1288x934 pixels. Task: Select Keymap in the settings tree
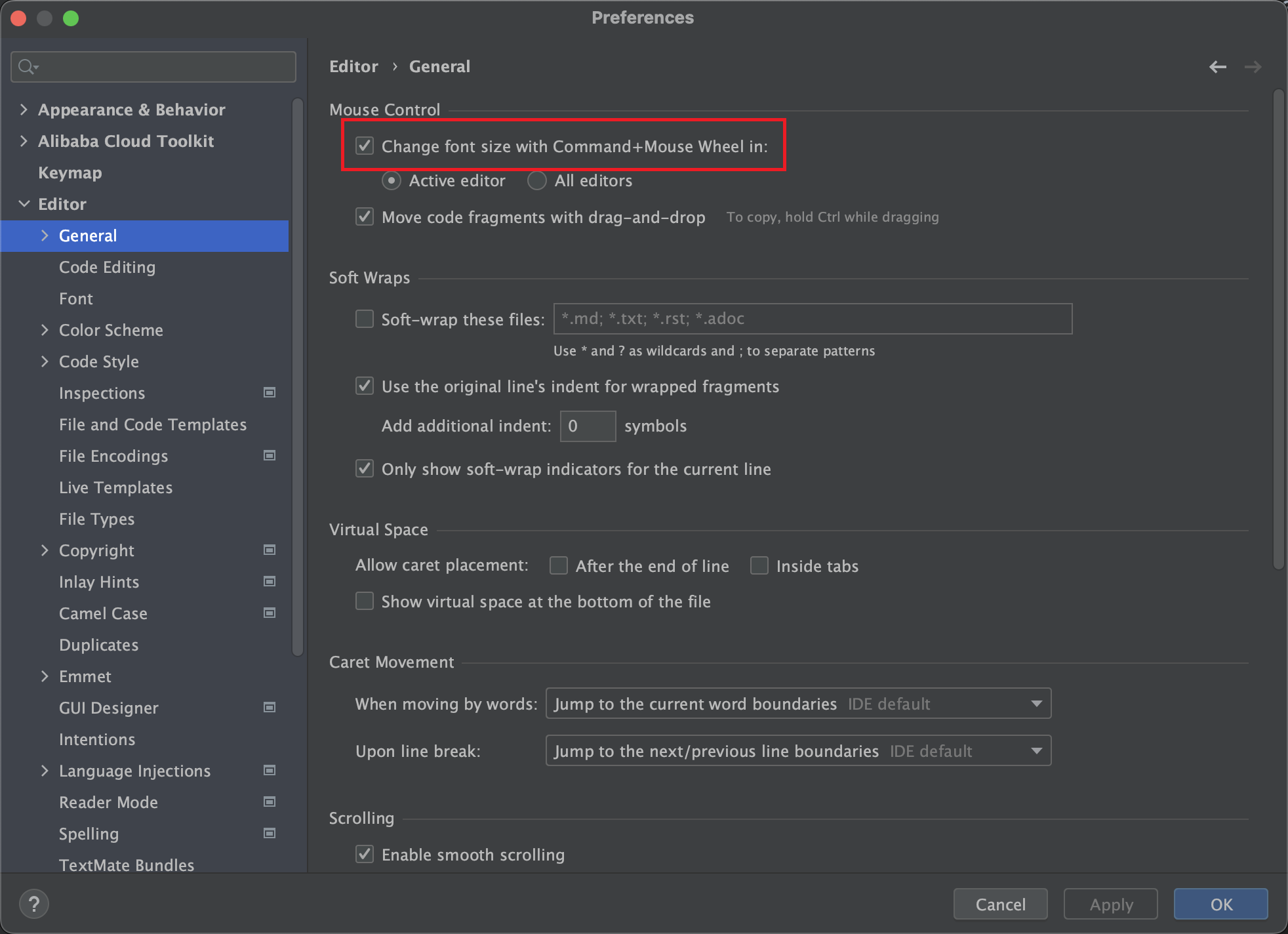(x=70, y=173)
